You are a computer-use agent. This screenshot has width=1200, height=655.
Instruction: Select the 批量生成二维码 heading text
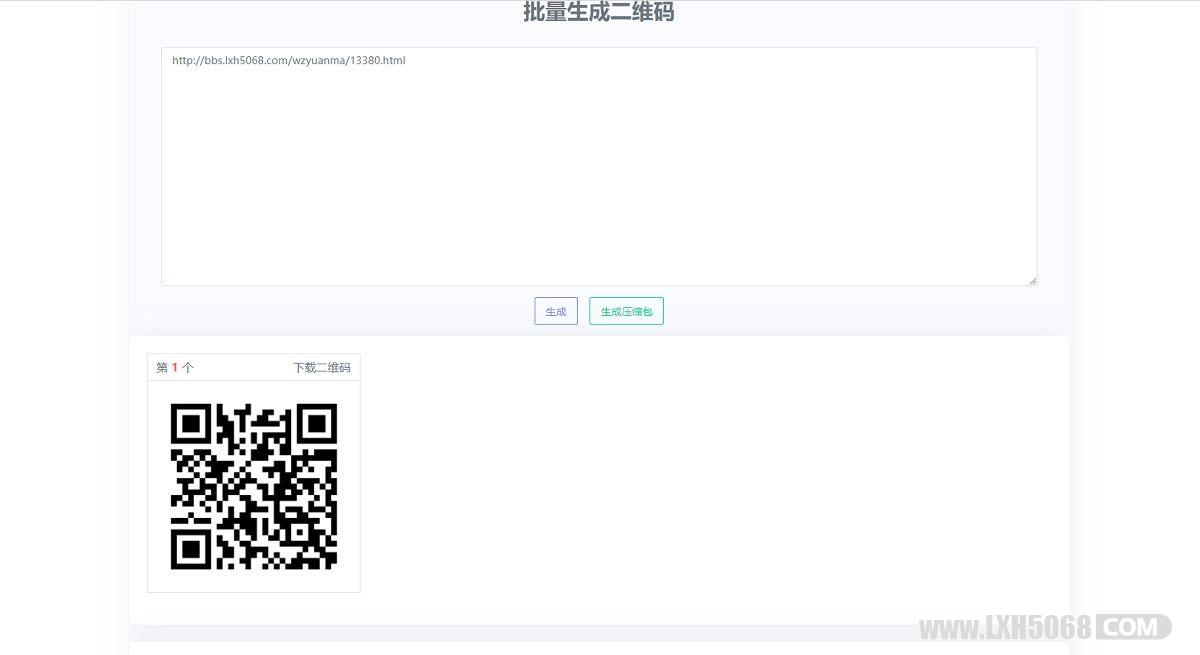click(x=599, y=12)
